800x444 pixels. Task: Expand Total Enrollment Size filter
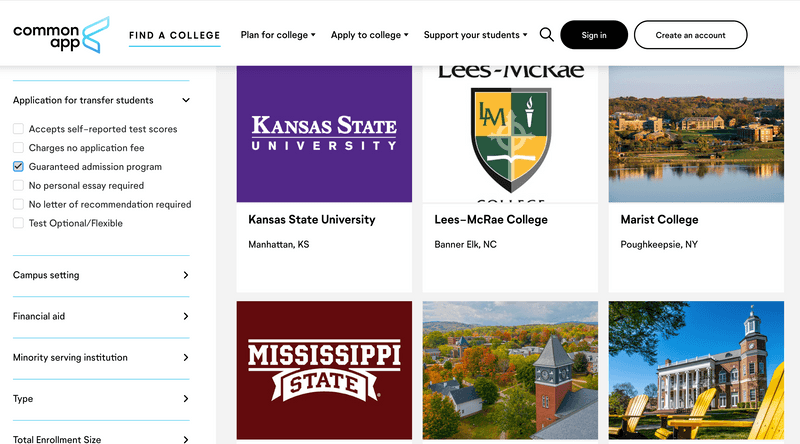pyautogui.click(x=101, y=439)
